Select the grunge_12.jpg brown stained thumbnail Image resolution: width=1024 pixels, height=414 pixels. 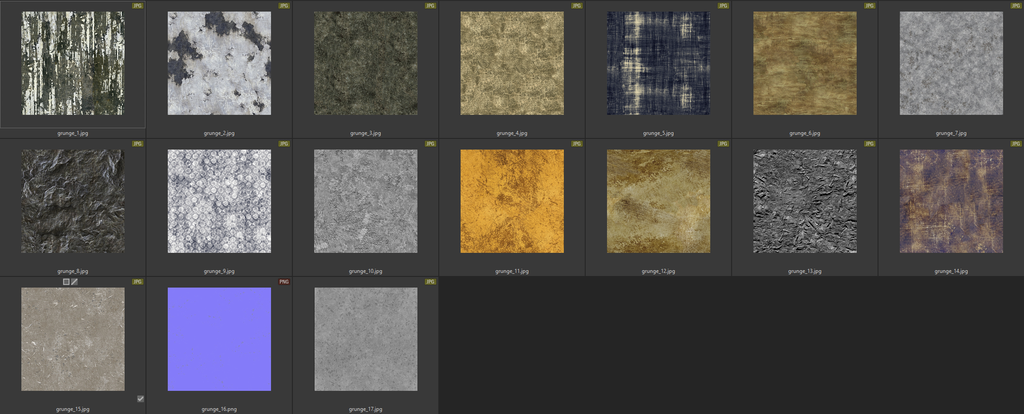point(658,201)
